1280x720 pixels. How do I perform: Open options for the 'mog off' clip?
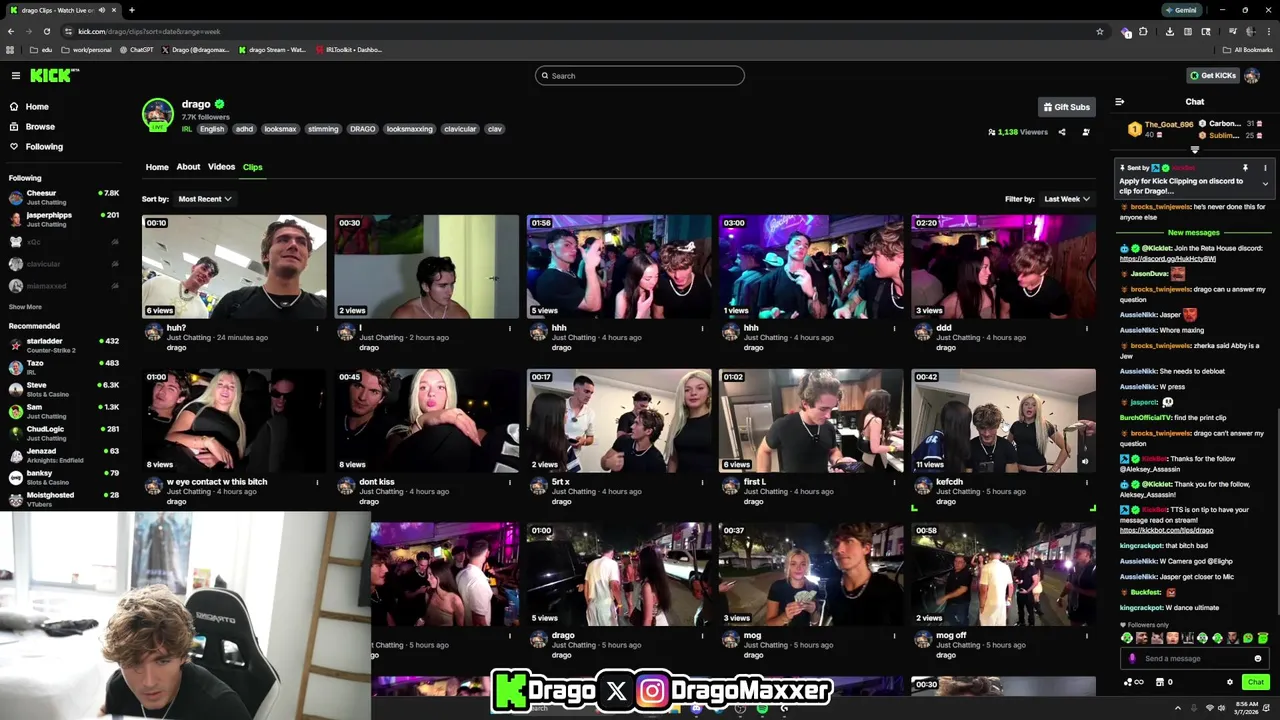point(1087,636)
